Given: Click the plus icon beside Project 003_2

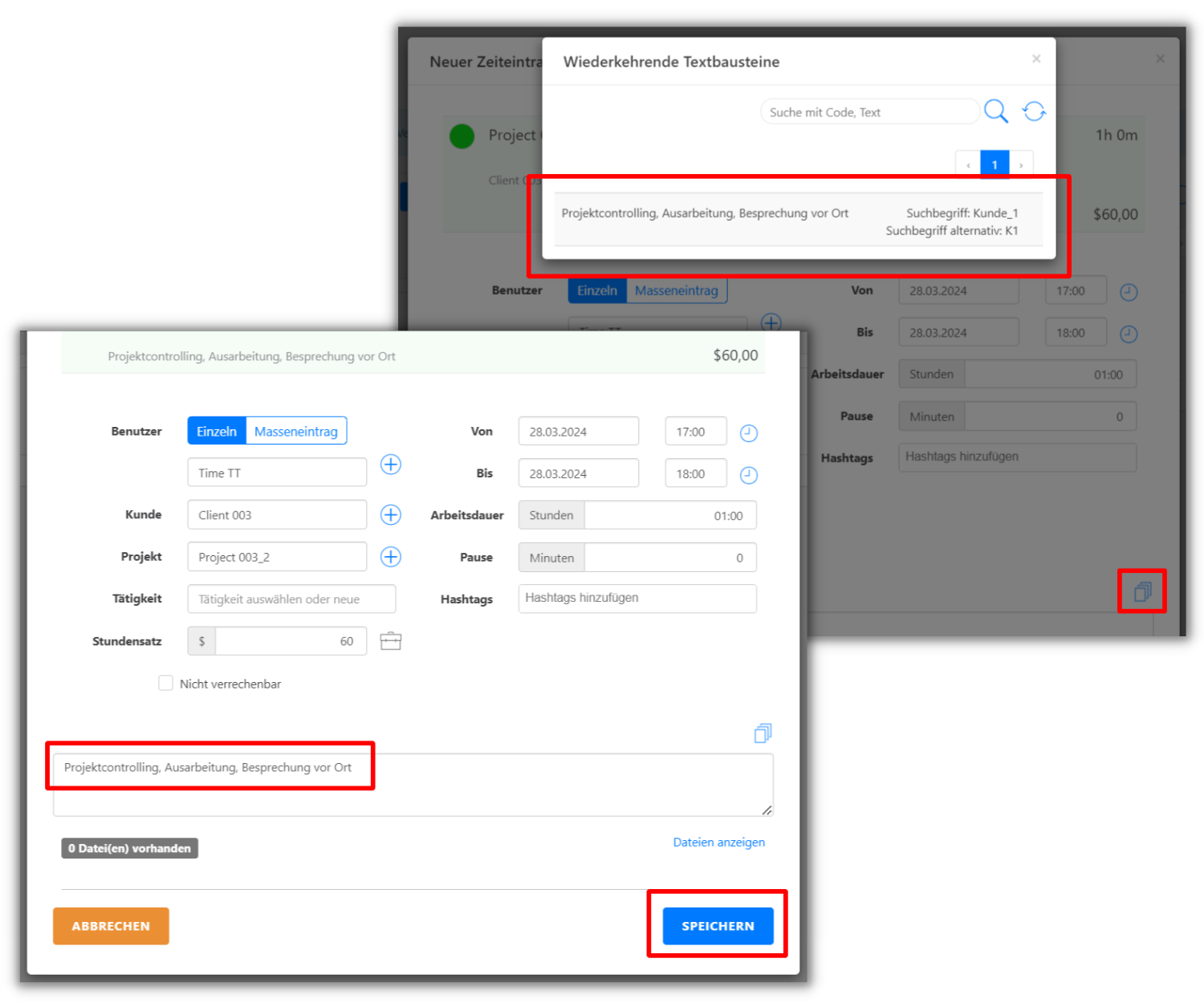Looking at the screenshot, I should (x=391, y=557).
